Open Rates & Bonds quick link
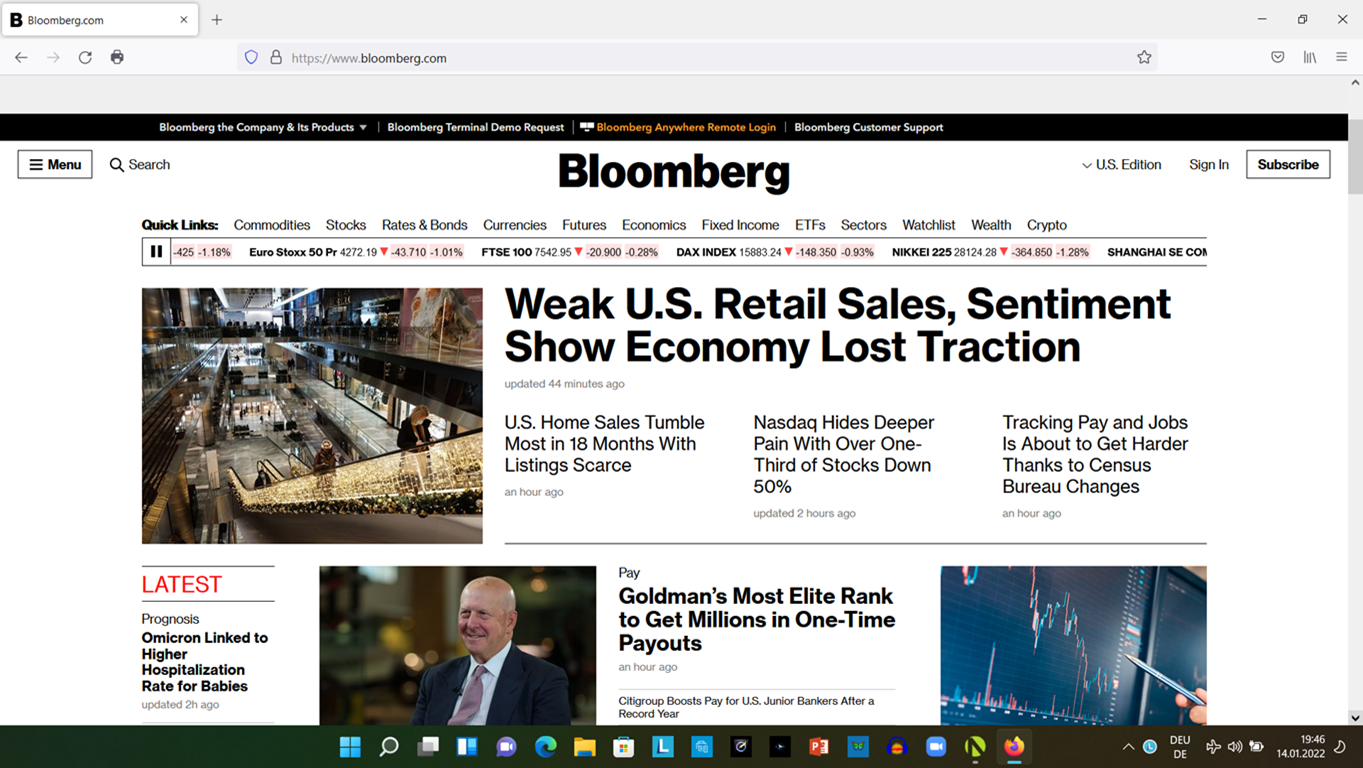The width and height of the screenshot is (1363, 768). point(425,225)
